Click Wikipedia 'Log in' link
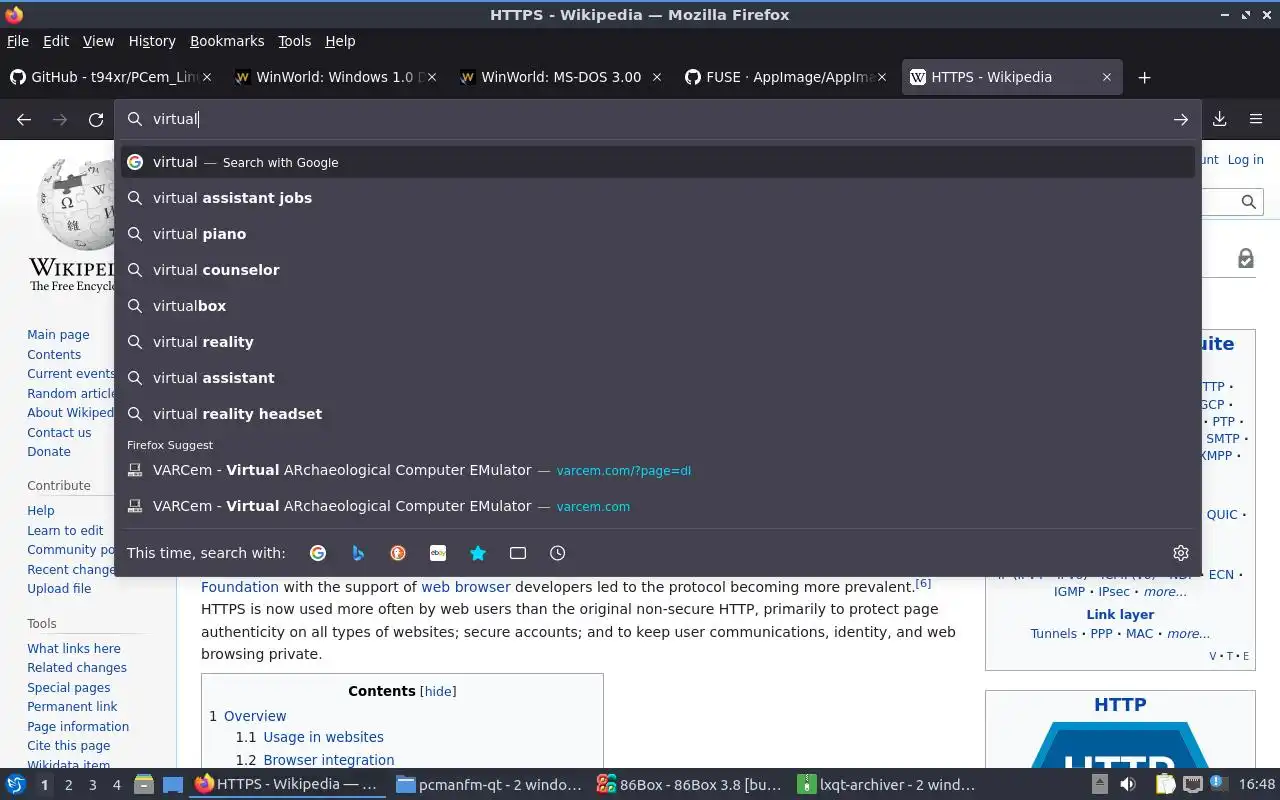The width and height of the screenshot is (1280, 800). coord(1245,160)
